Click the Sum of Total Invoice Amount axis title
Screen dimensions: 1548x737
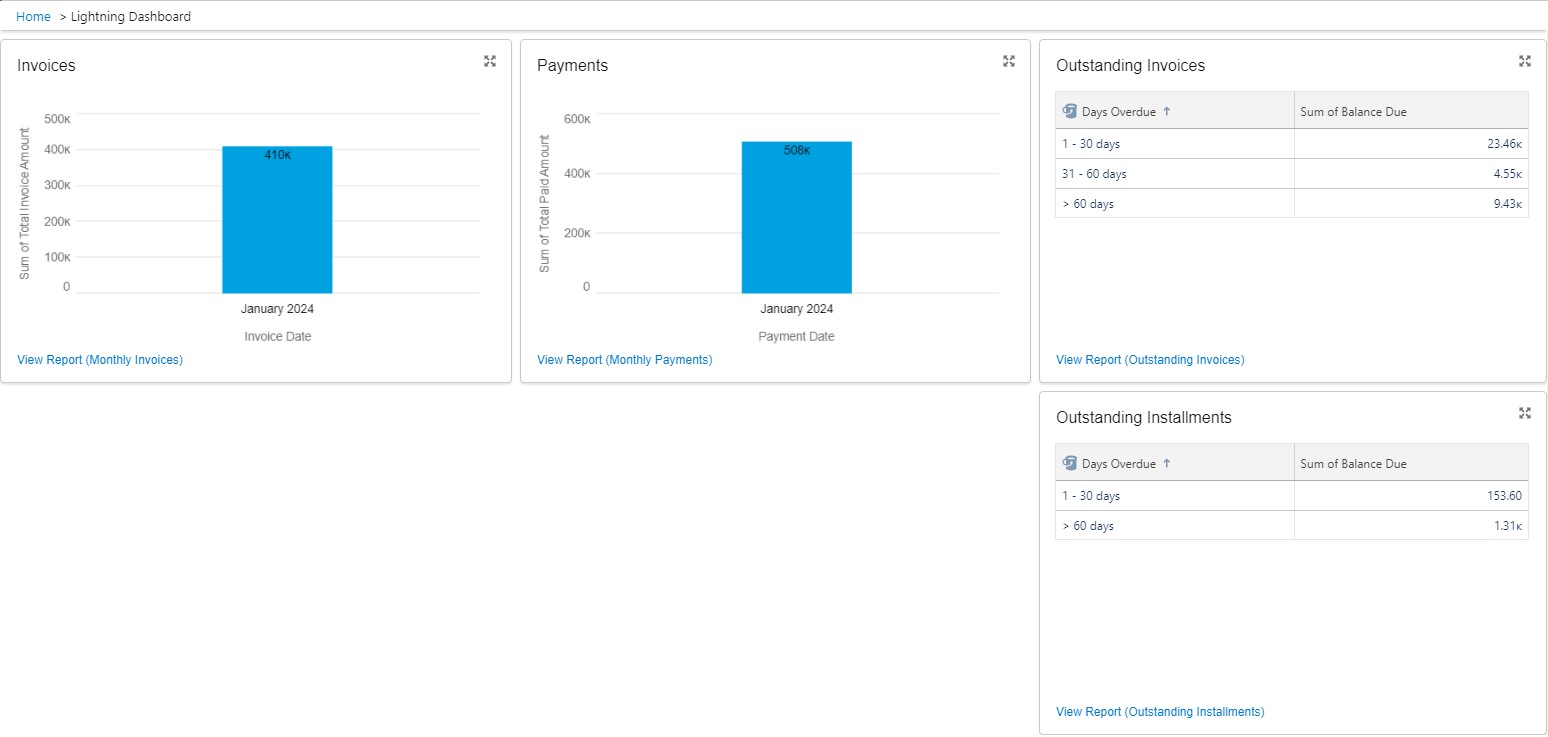pos(25,204)
